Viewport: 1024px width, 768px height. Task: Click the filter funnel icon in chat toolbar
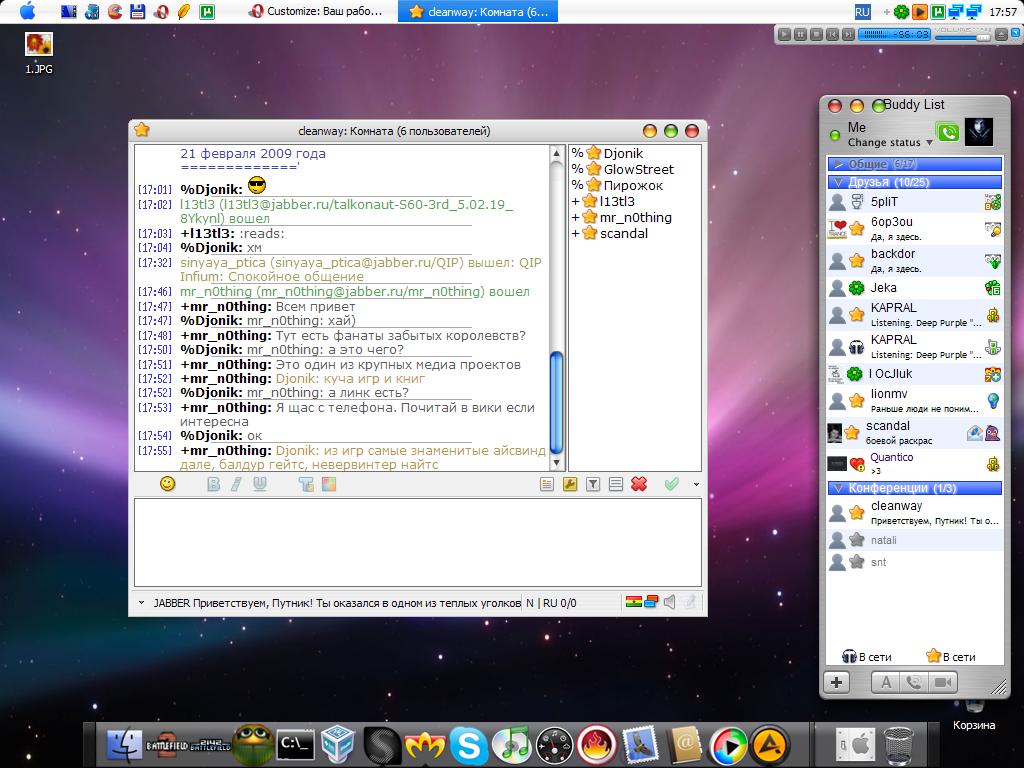pyautogui.click(x=593, y=484)
